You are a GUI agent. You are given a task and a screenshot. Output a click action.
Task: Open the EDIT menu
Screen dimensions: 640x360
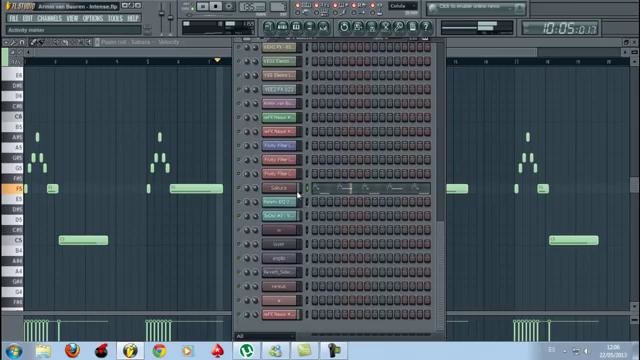[27, 18]
